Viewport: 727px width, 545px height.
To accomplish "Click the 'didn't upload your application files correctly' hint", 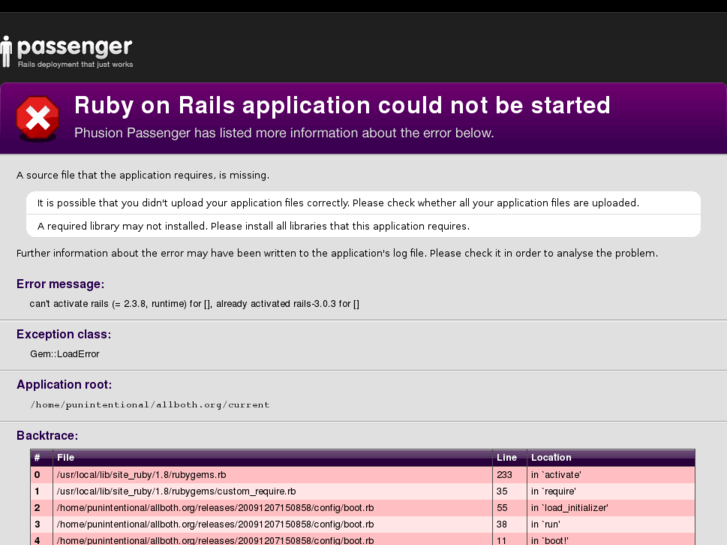I will [338, 203].
